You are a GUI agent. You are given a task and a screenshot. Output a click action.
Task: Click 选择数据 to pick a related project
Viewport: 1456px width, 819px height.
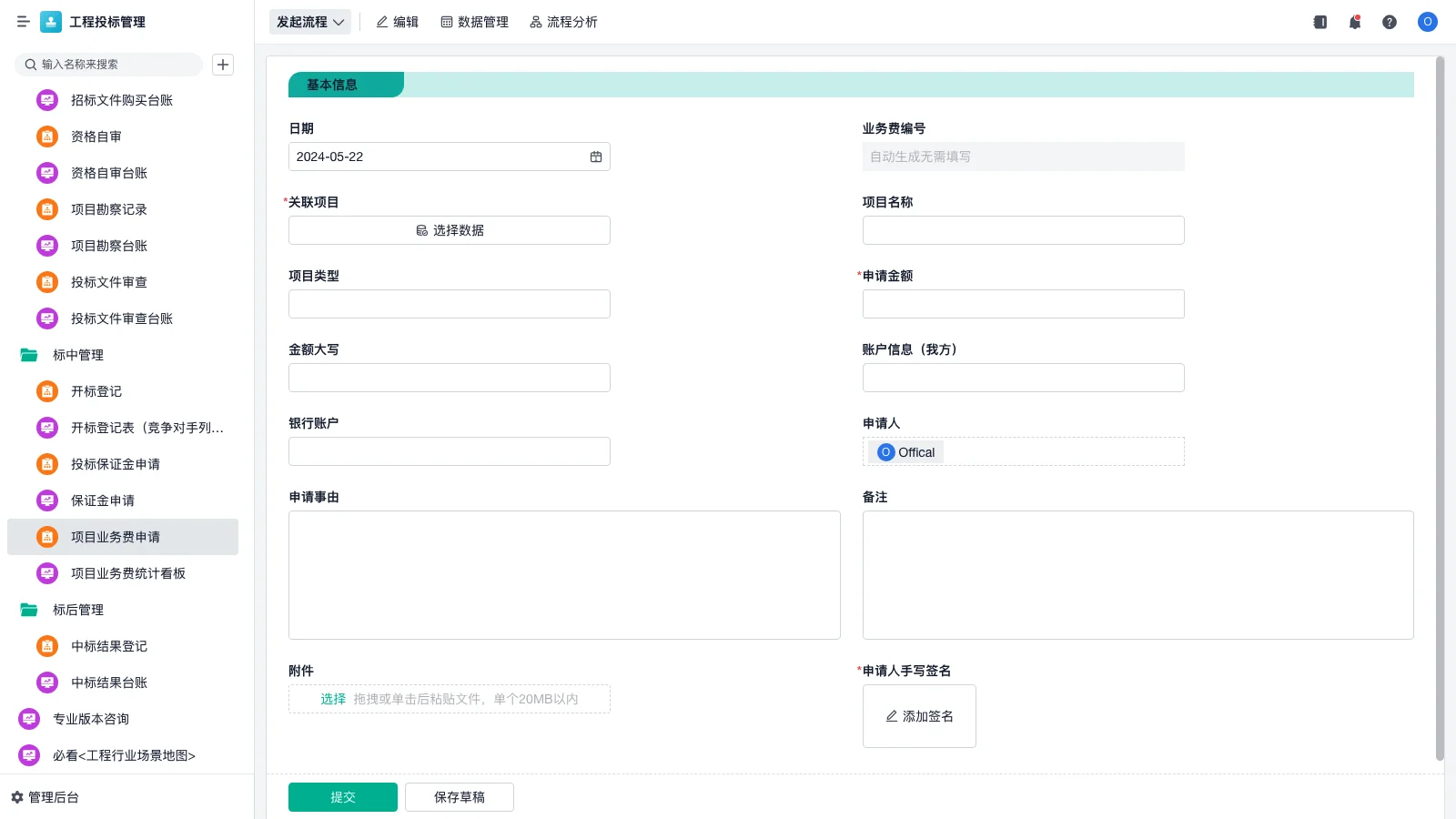pyautogui.click(x=449, y=229)
